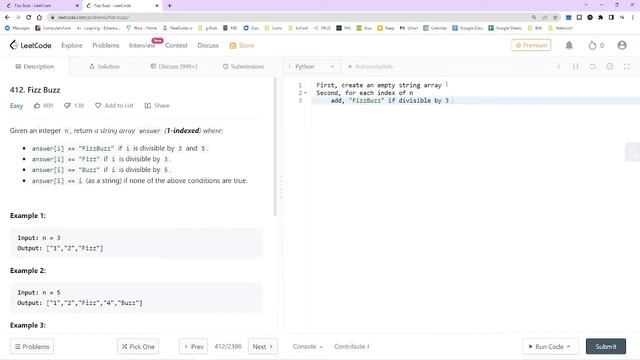Open the Python language dropdown
Screen dimensions: 640x360
[x=312, y=67]
